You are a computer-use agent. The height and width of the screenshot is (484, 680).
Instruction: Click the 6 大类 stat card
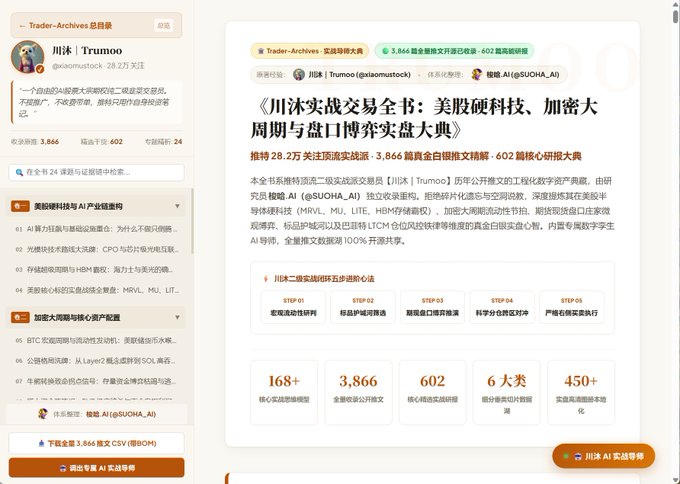point(507,392)
